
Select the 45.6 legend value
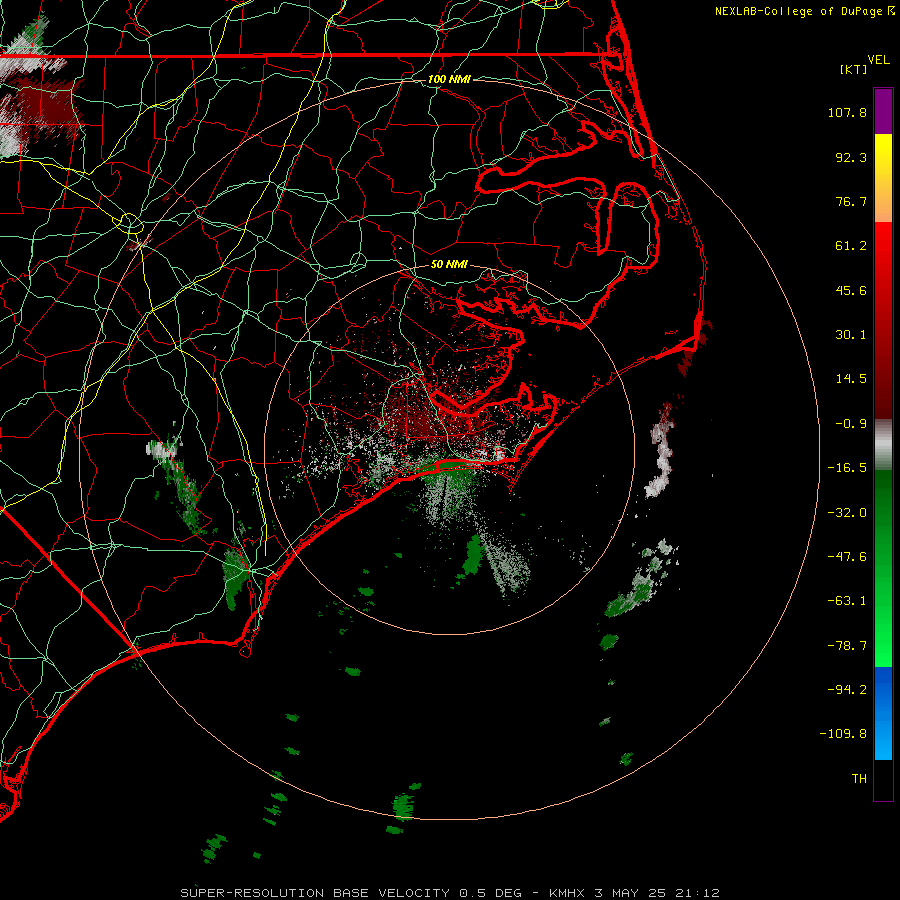pyautogui.click(x=851, y=290)
